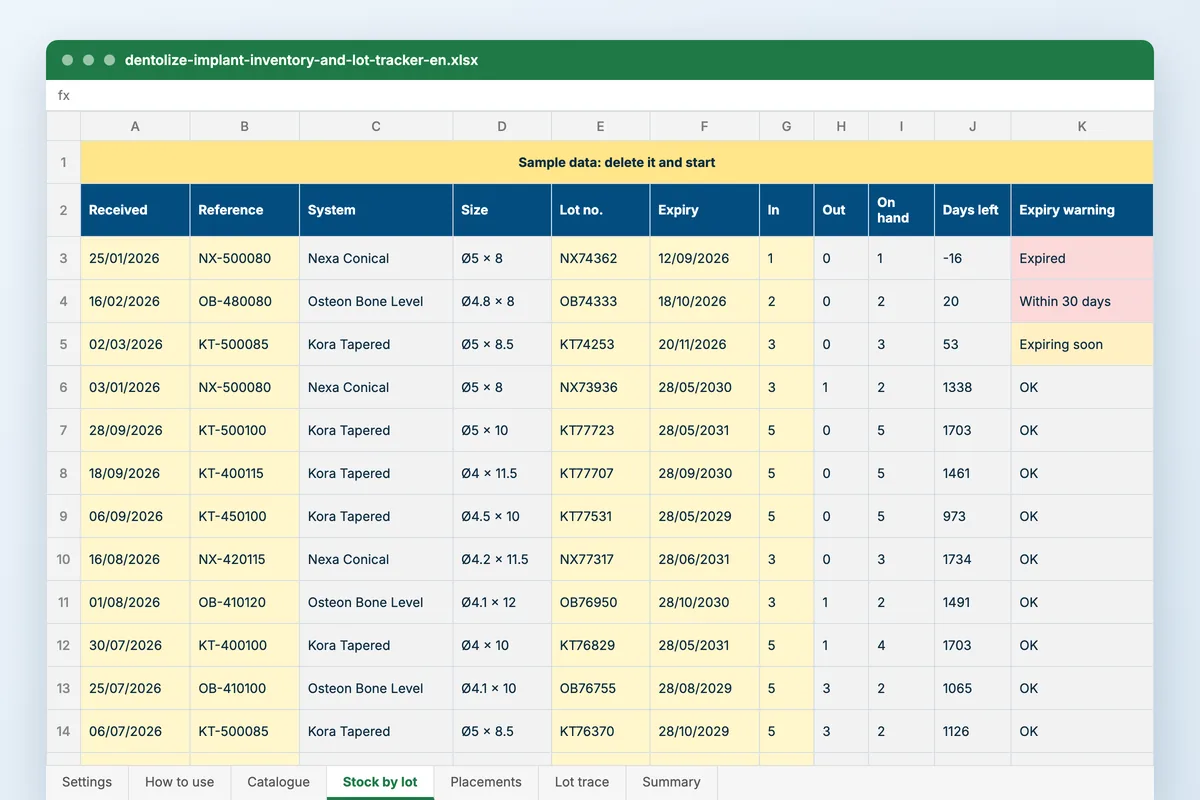Select column A header

pos(135,126)
